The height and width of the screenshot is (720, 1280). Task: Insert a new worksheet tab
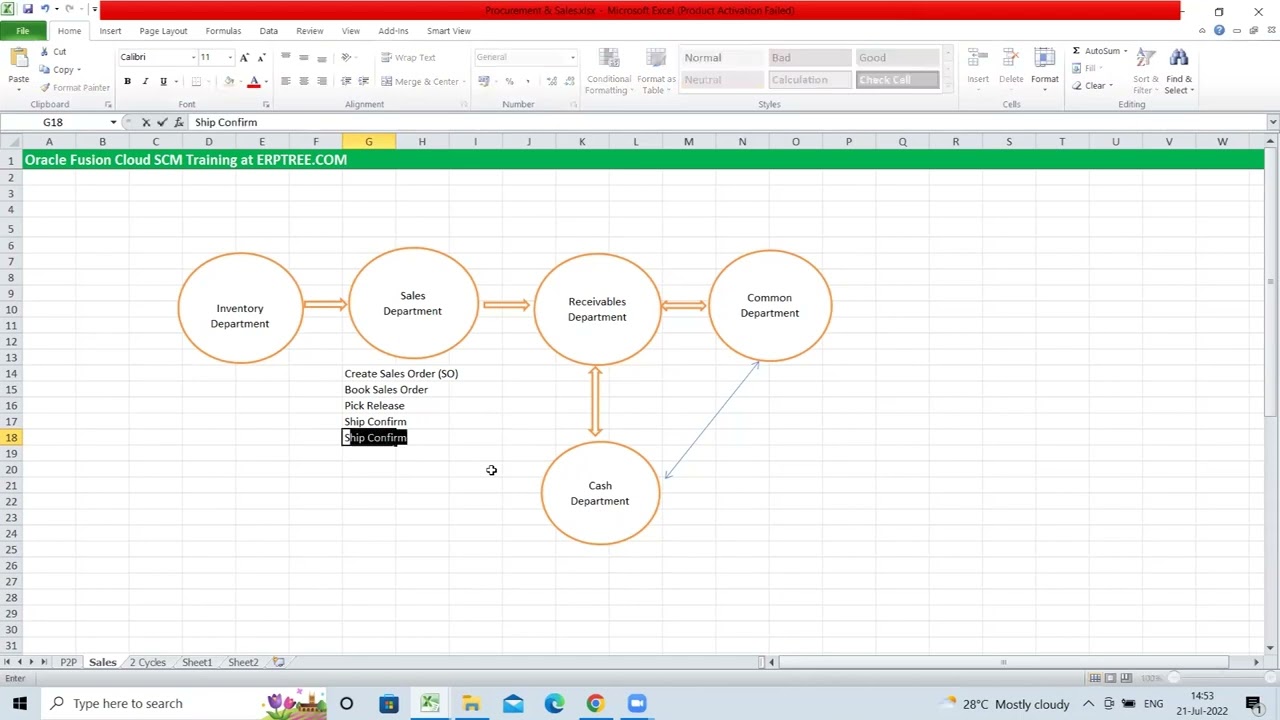278,662
